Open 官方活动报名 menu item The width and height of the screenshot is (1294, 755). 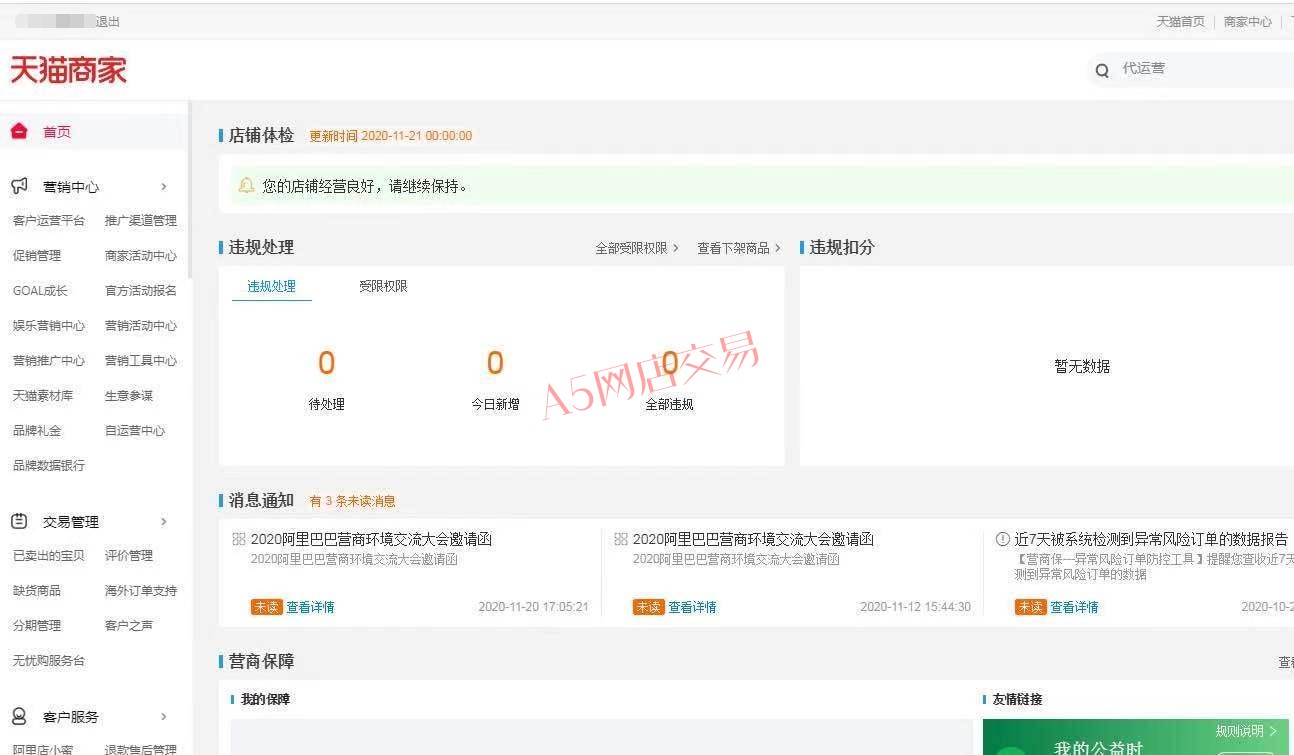141,290
